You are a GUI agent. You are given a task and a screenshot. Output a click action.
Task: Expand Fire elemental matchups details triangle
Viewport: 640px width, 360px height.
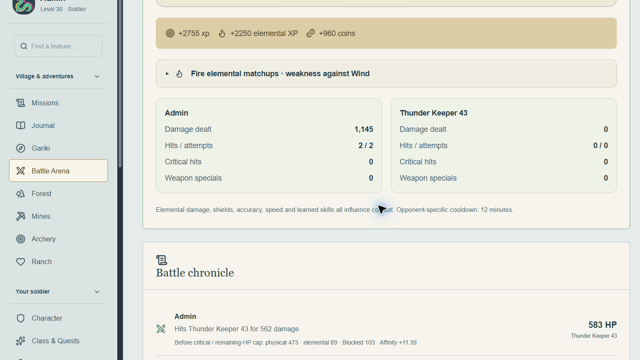[x=167, y=74]
